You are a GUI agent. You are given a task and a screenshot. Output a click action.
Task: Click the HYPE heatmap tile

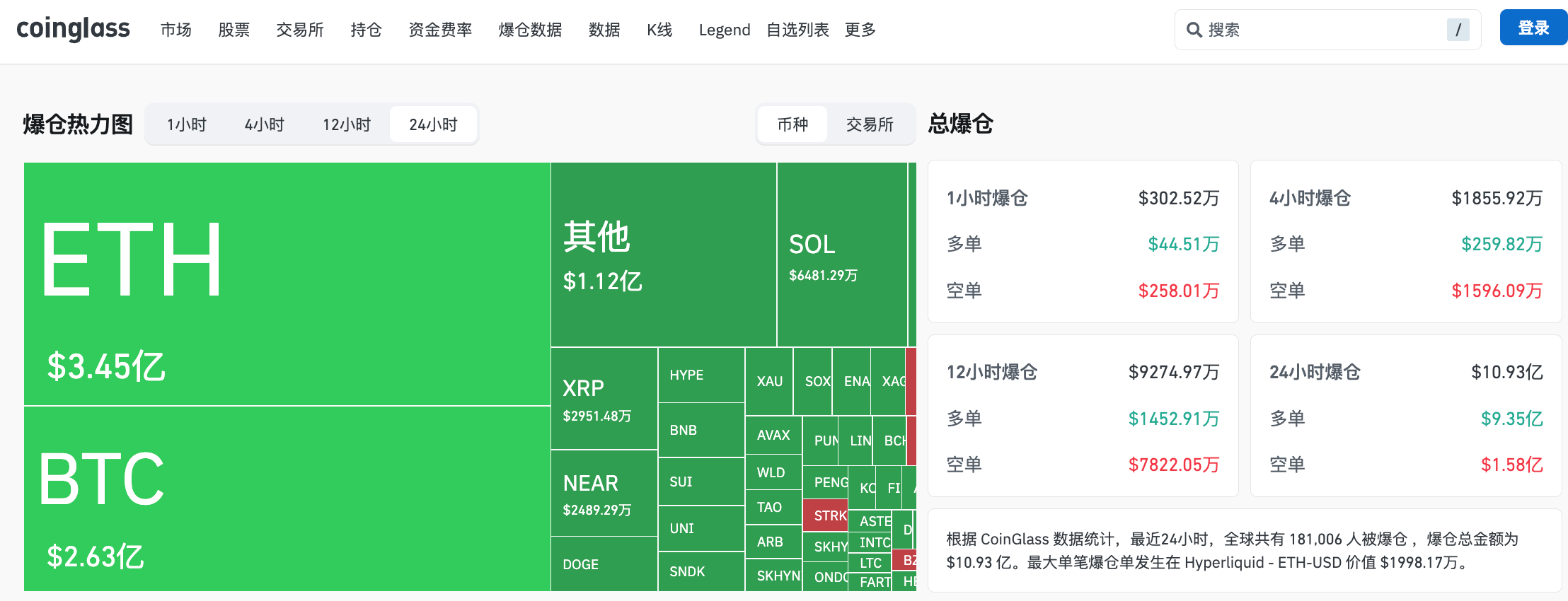(701, 375)
